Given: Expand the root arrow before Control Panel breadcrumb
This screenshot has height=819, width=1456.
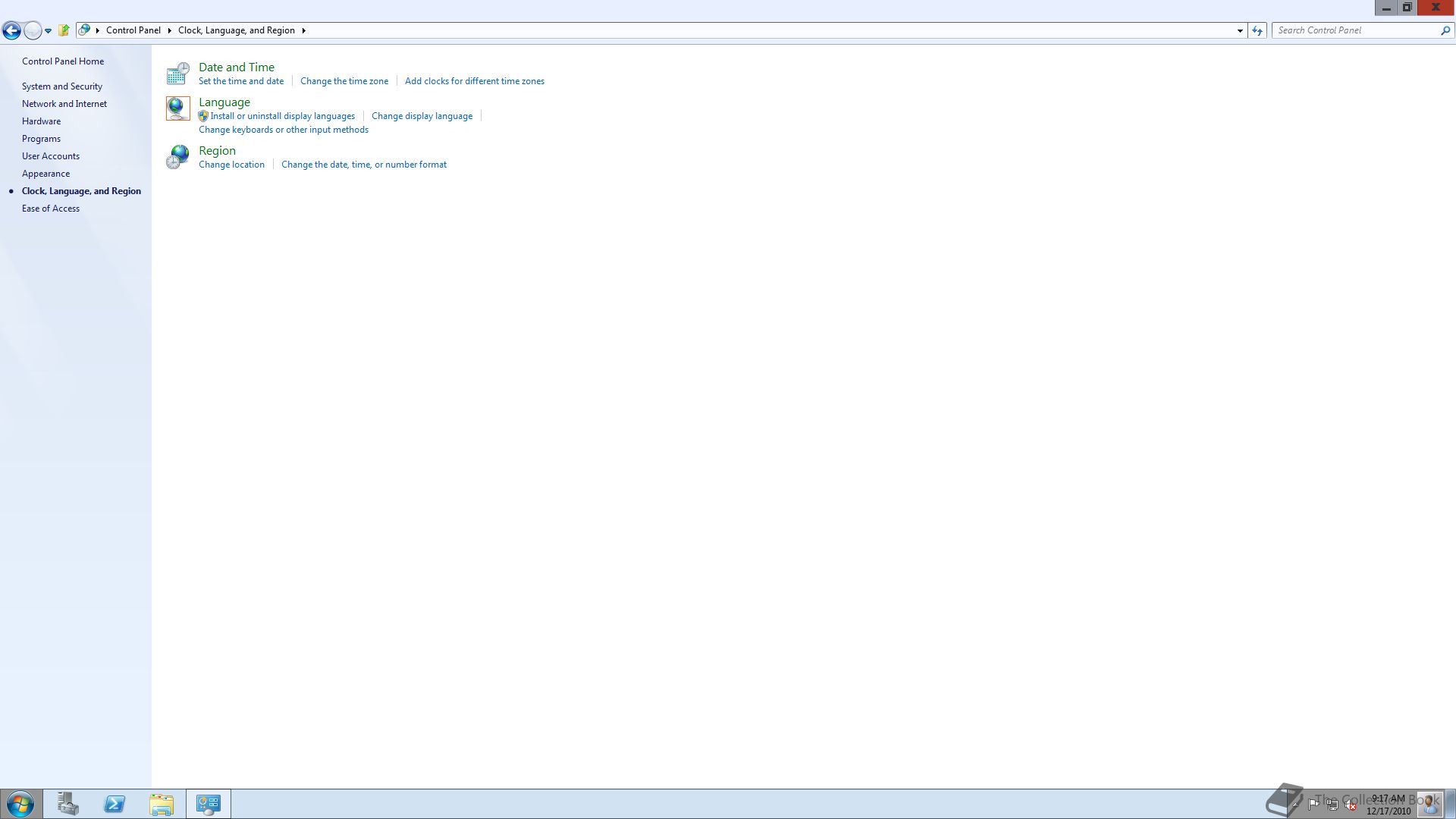Looking at the screenshot, I should 97,30.
